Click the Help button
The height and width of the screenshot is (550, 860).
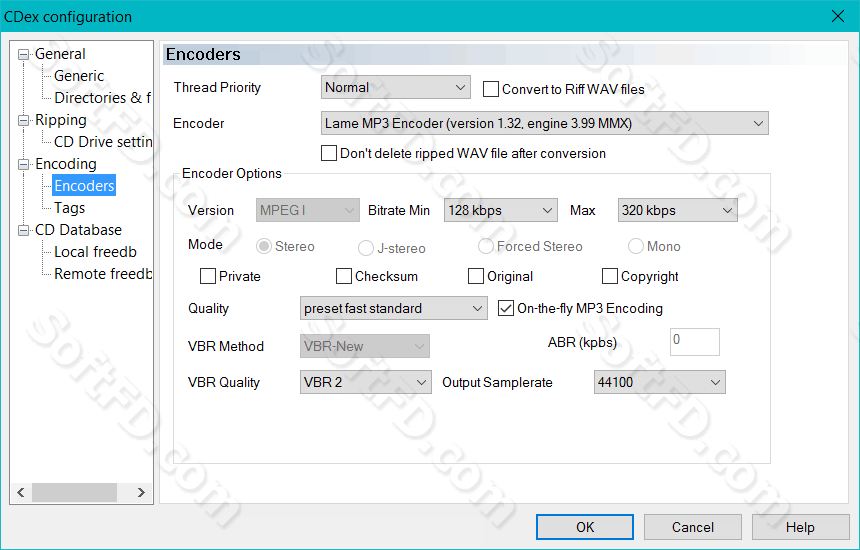click(800, 527)
